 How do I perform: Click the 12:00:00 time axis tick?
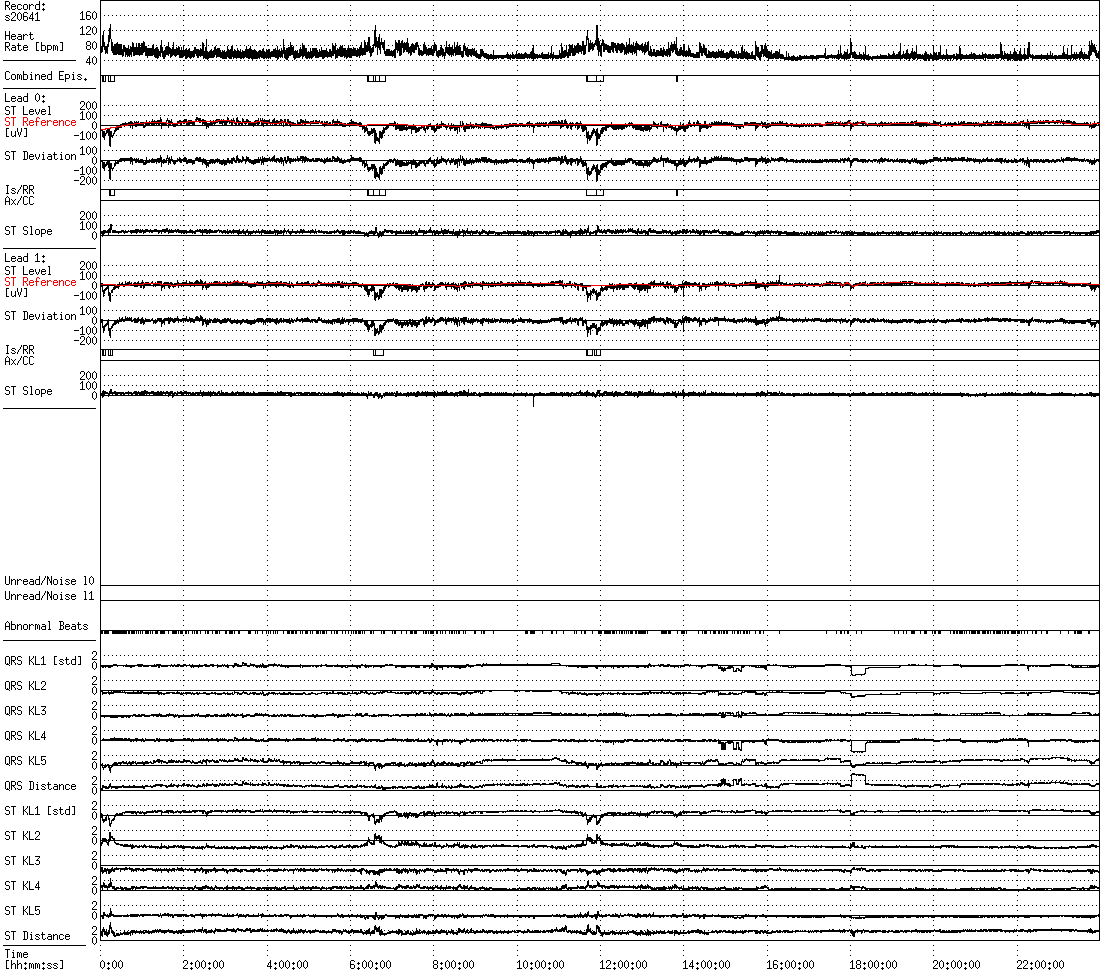(x=622, y=964)
